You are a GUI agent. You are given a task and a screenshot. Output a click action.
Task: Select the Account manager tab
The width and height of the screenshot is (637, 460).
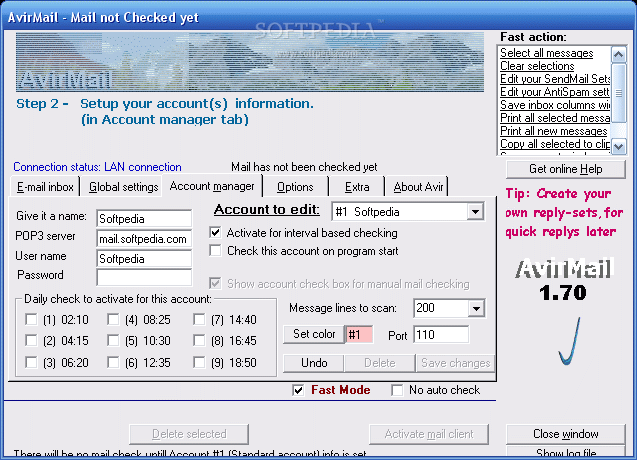212,186
